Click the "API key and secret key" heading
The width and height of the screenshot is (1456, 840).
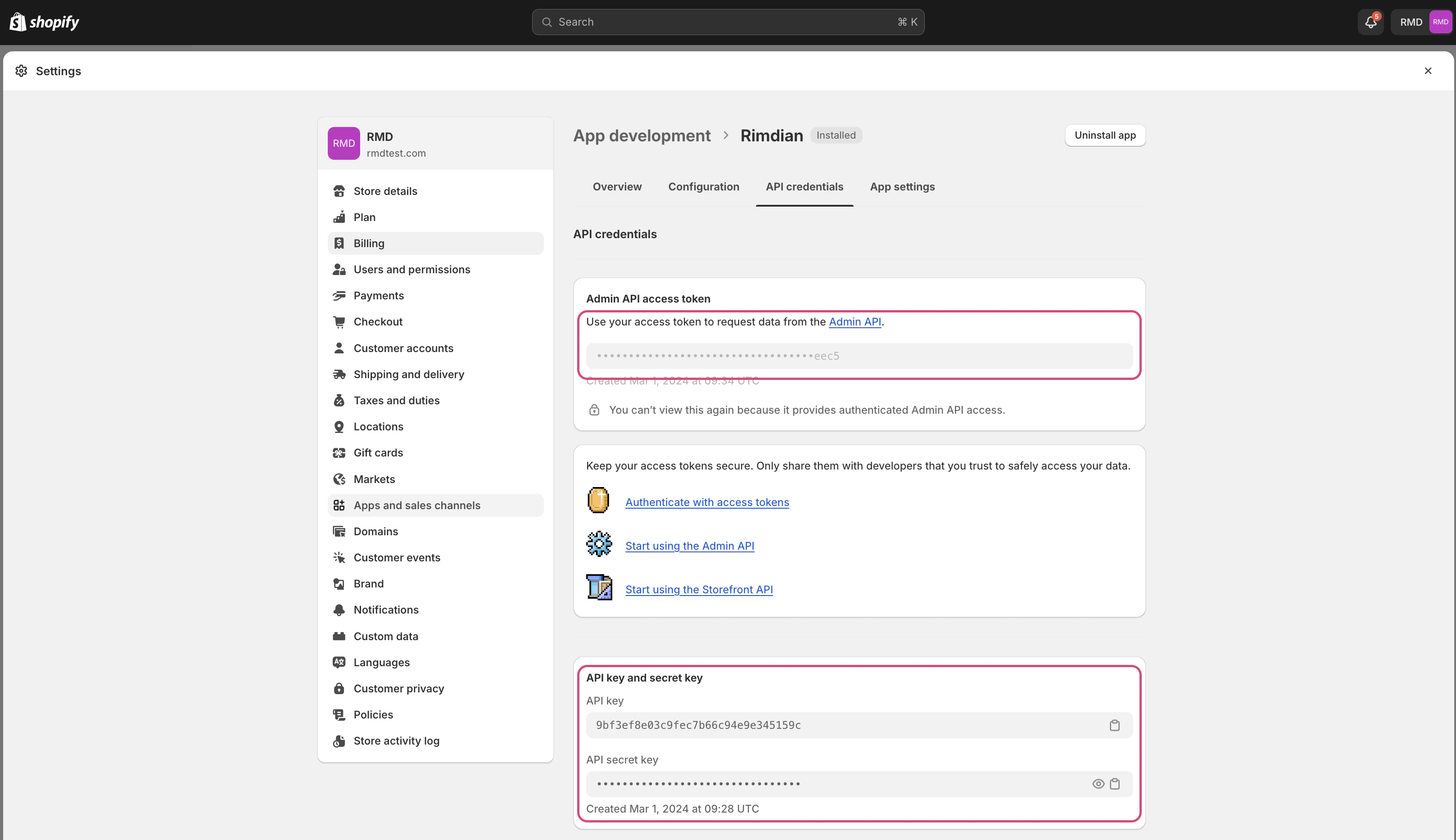644,678
